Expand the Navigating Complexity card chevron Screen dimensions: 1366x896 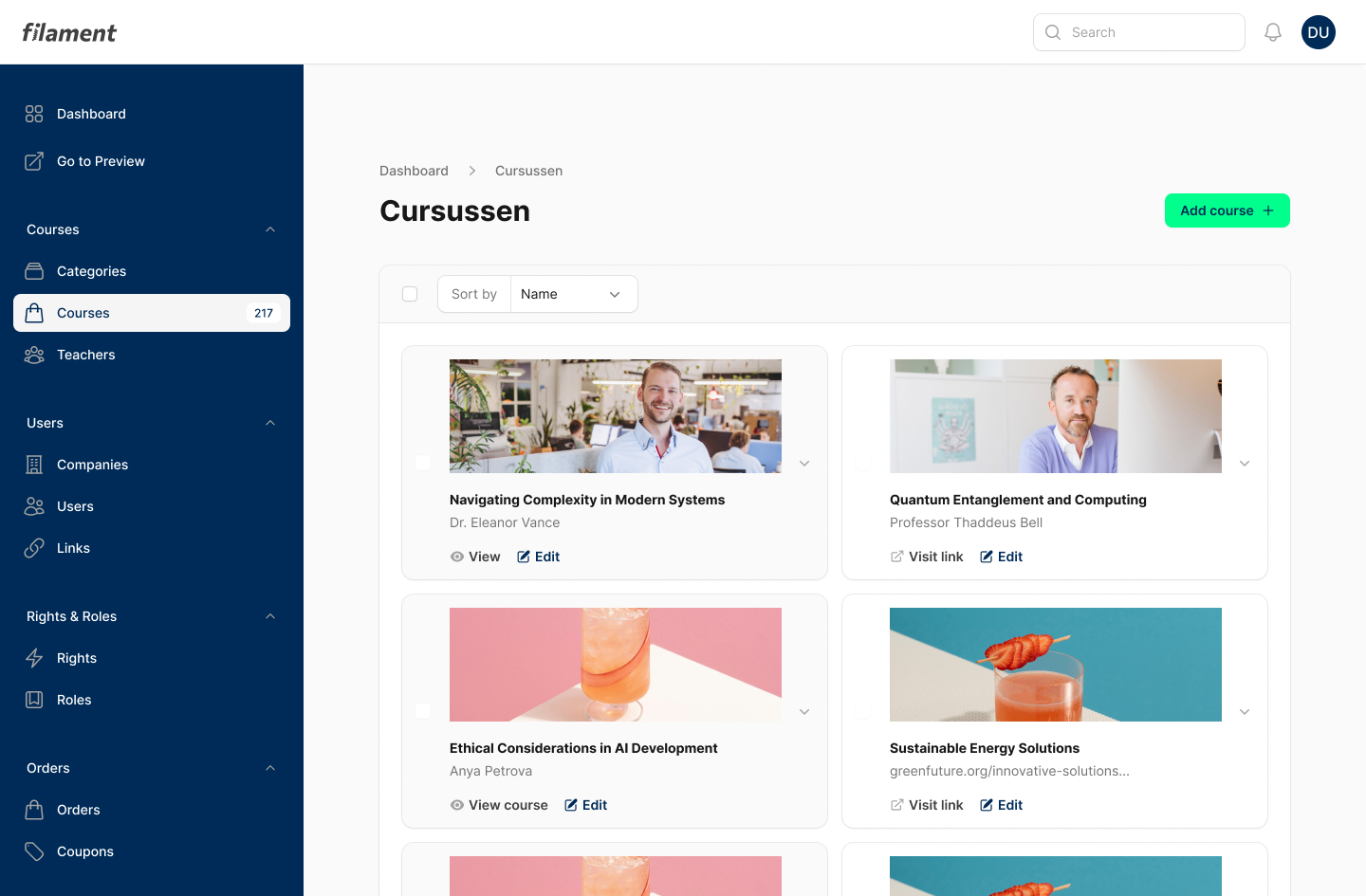pos(804,463)
